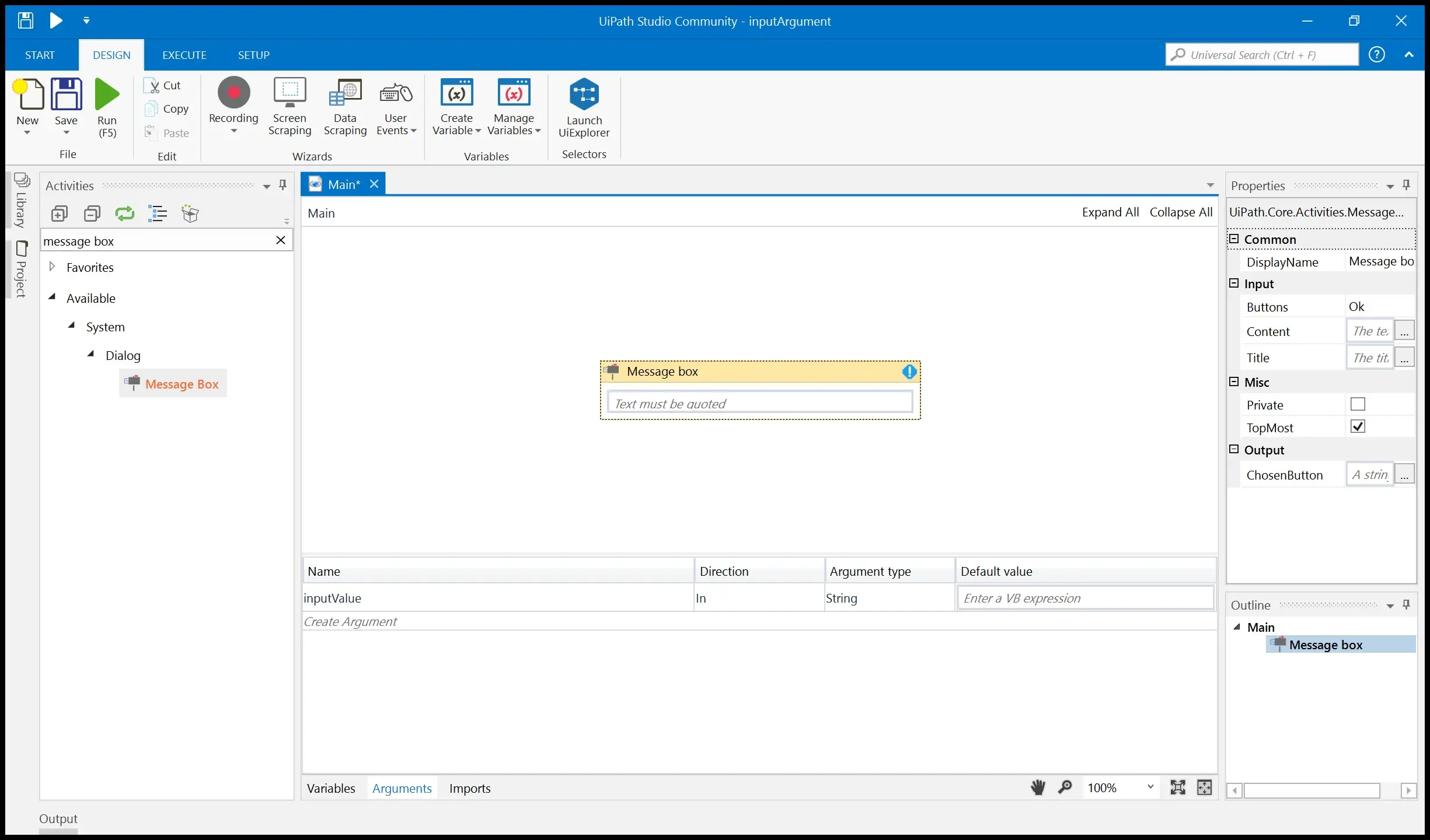Collapse the System tree node
1430x840 pixels.
tap(71, 325)
